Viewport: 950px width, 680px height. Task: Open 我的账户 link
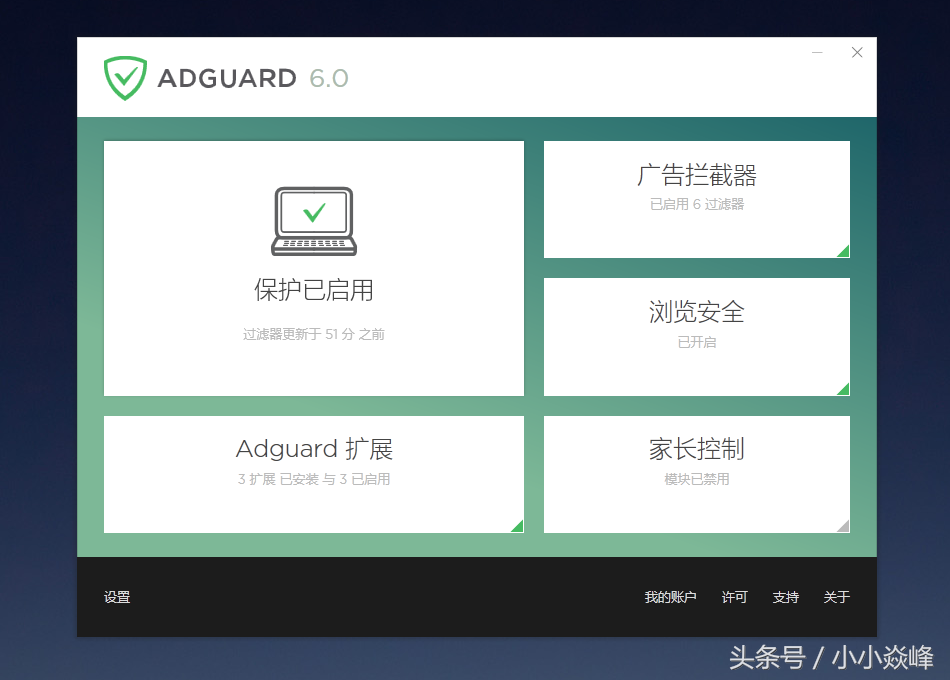pyautogui.click(x=670, y=597)
